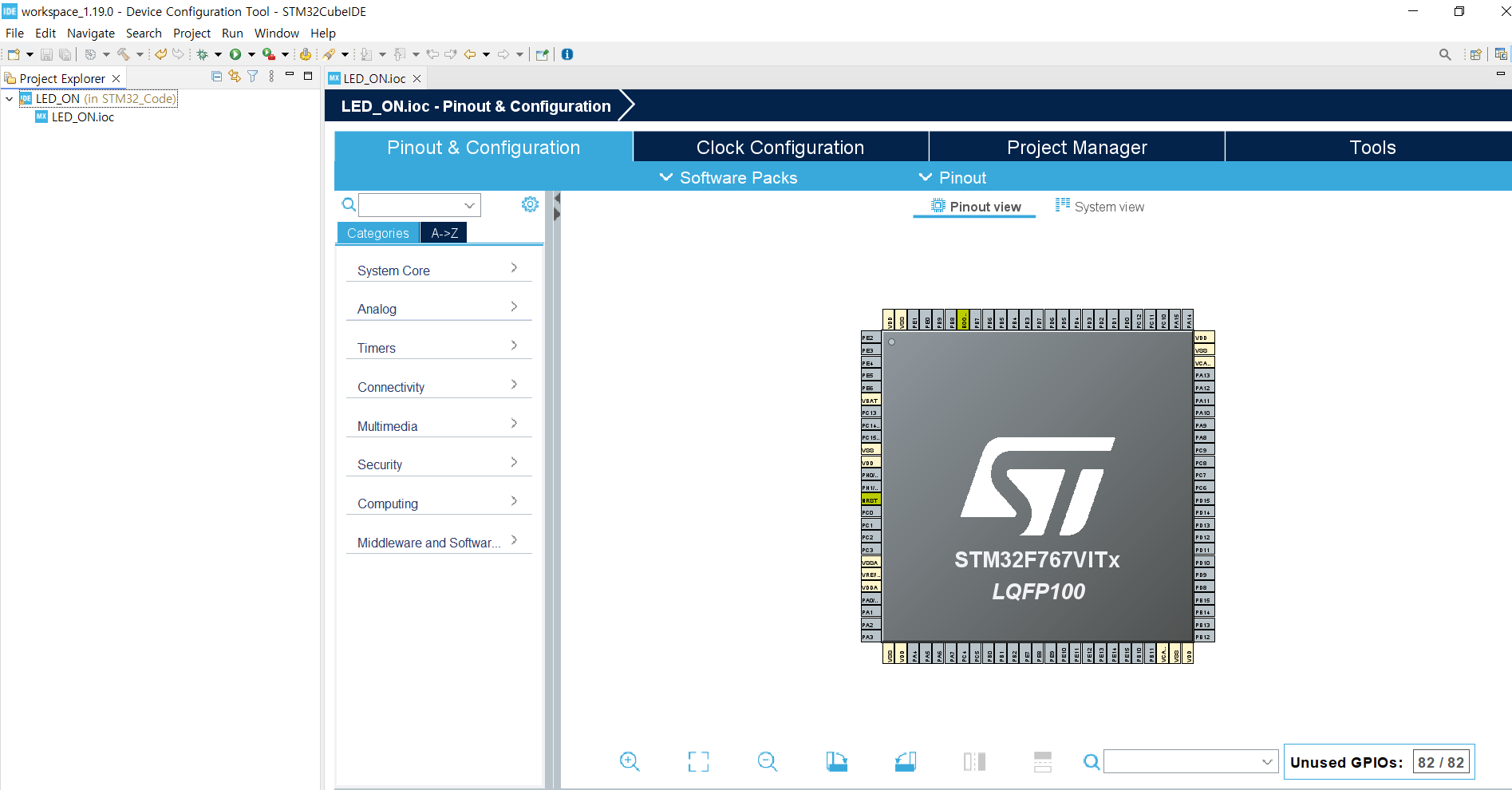Open Project Explorer view menu (three dots)
Screen dimensions: 1512x790
[x=271, y=76]
